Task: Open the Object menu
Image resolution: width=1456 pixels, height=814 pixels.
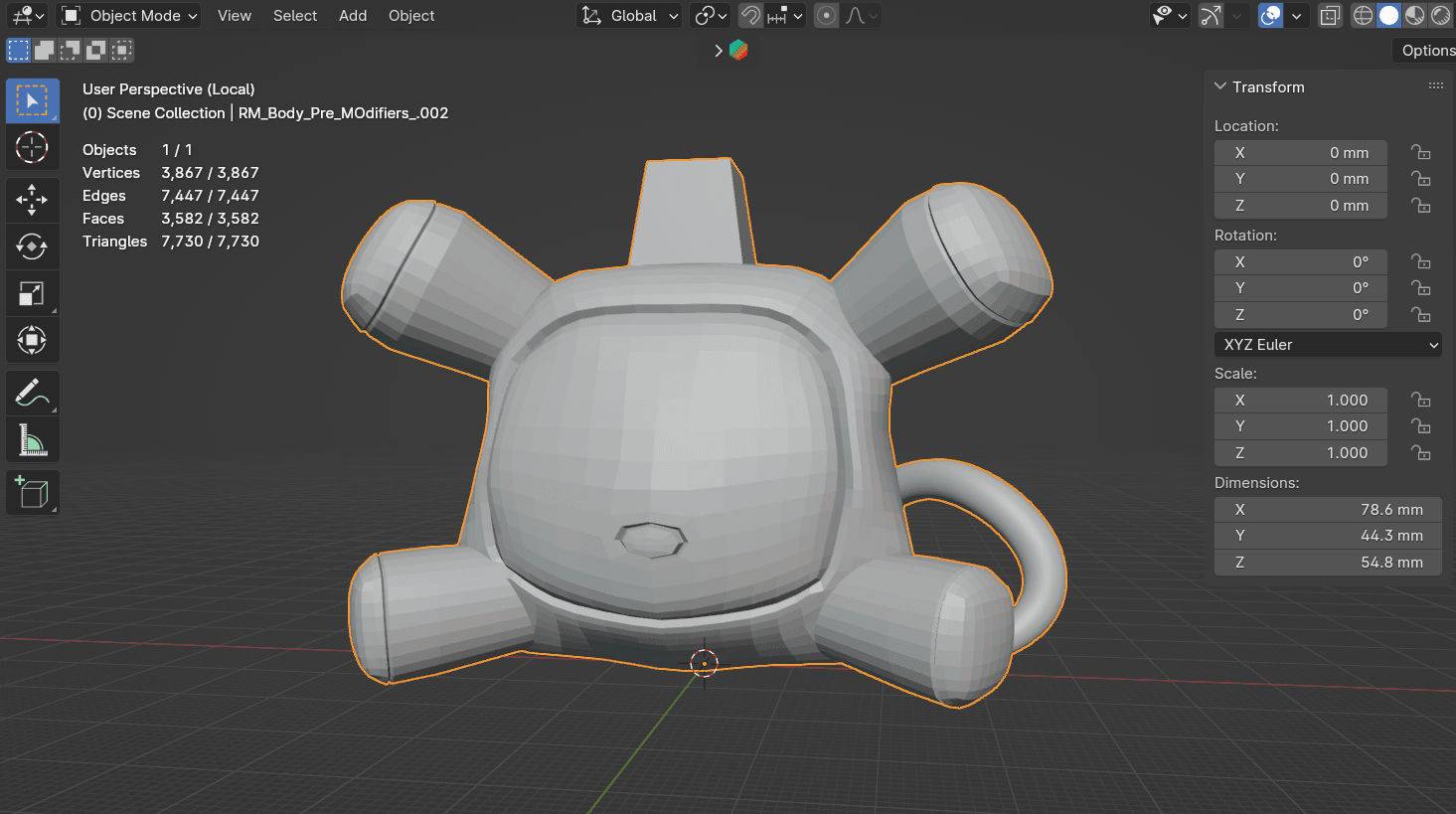Action: [411, 16]
